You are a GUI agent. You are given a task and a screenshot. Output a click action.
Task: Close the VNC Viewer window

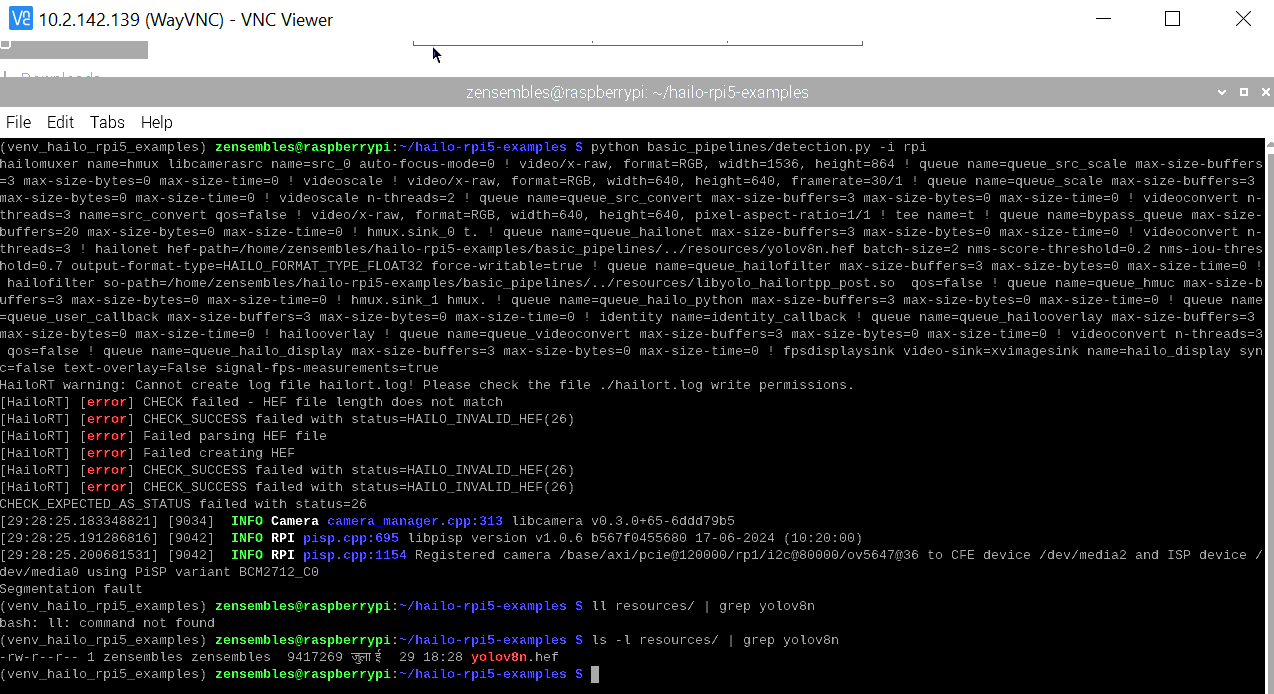coord(1242,19)
